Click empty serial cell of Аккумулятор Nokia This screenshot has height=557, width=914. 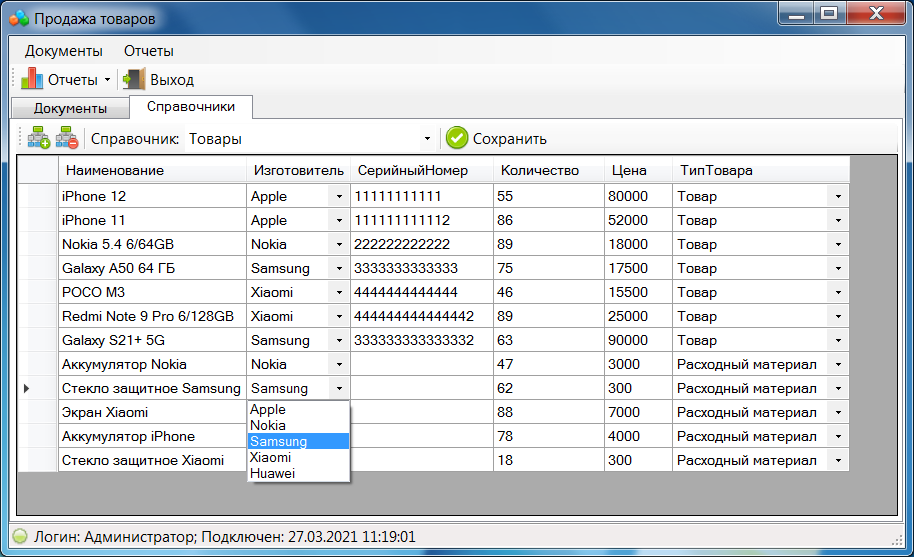[x=422, y=364]
